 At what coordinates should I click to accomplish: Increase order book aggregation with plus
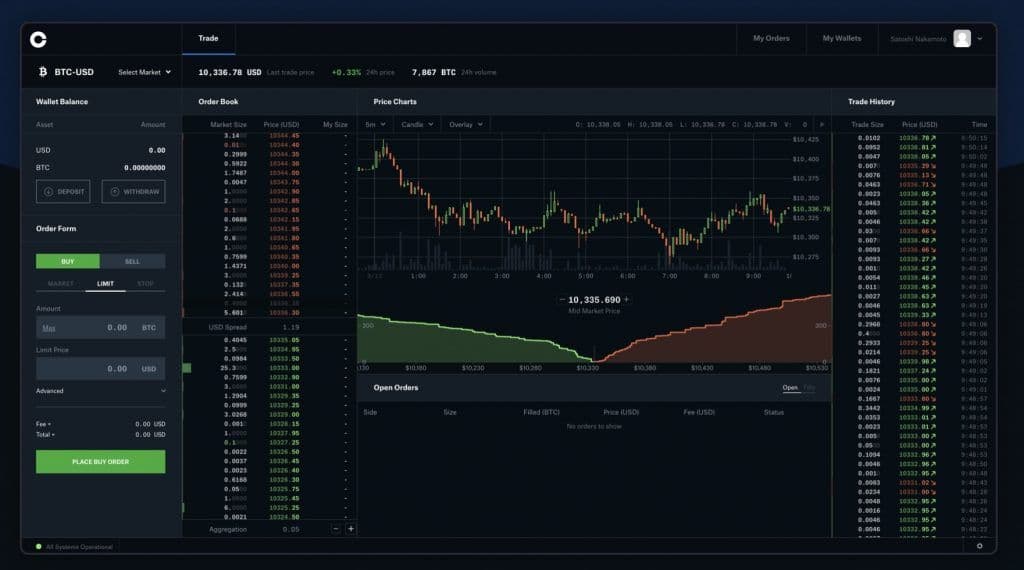click(x=350, y=528)
